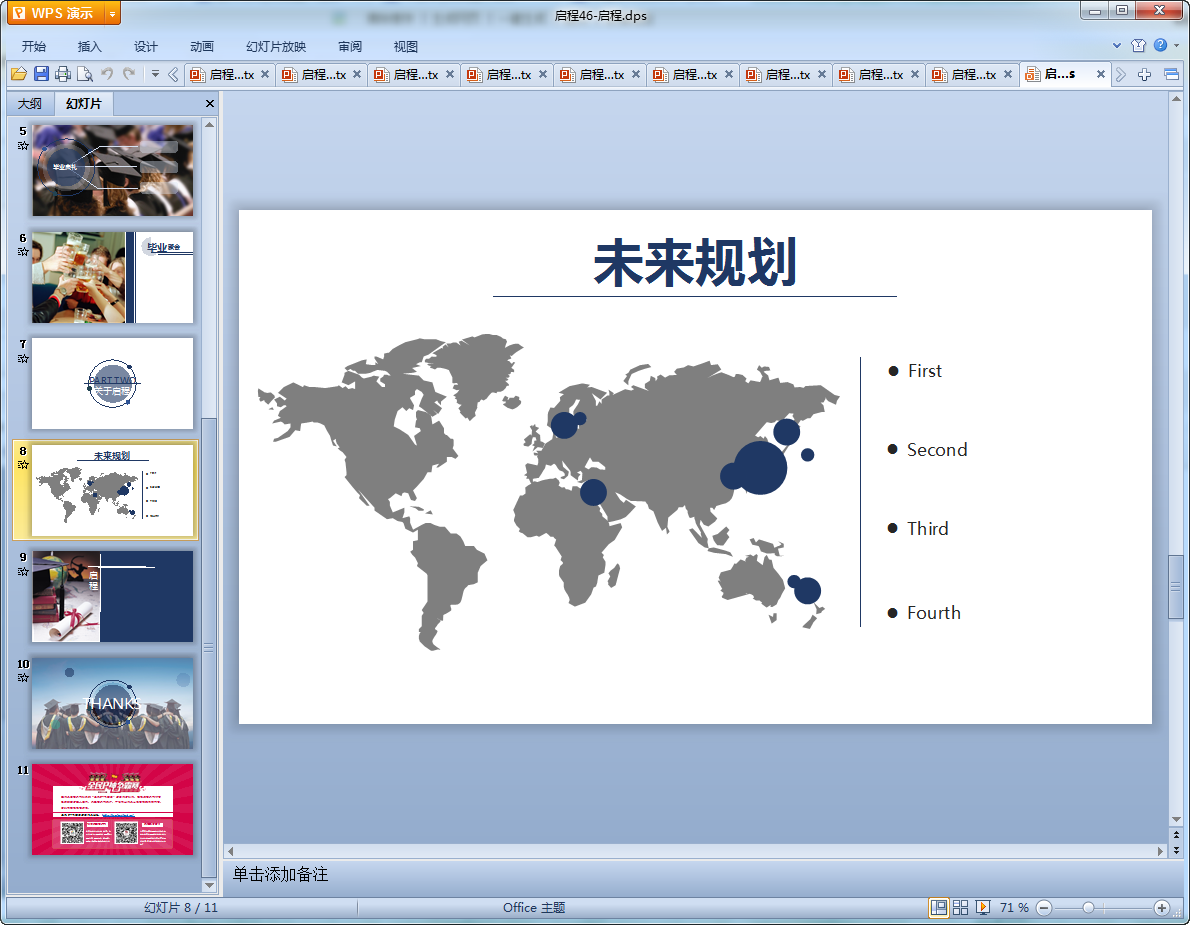1190x925 pixels.
Task: Click animation star icon under slide 7
Action: tap(23, 358)
